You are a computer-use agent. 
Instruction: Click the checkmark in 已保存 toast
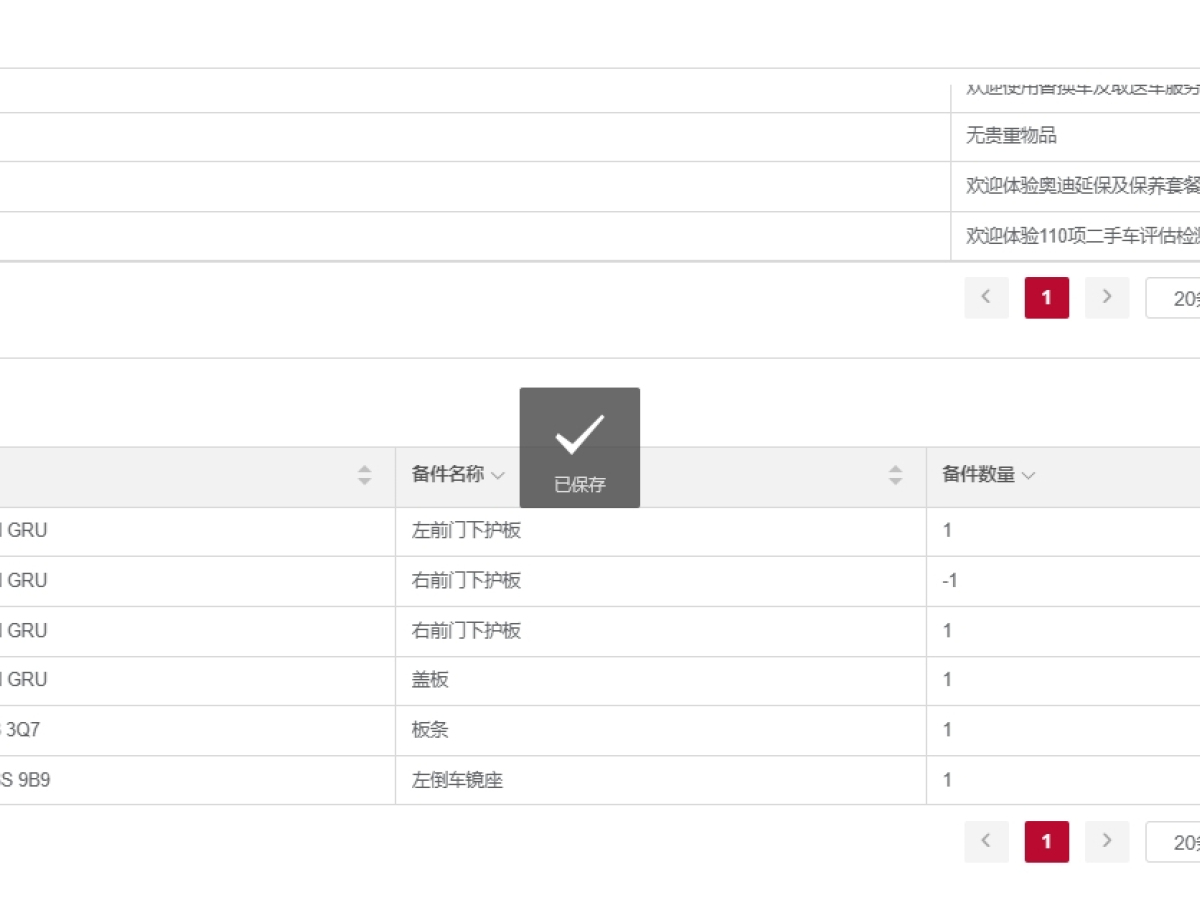(579, 434)
